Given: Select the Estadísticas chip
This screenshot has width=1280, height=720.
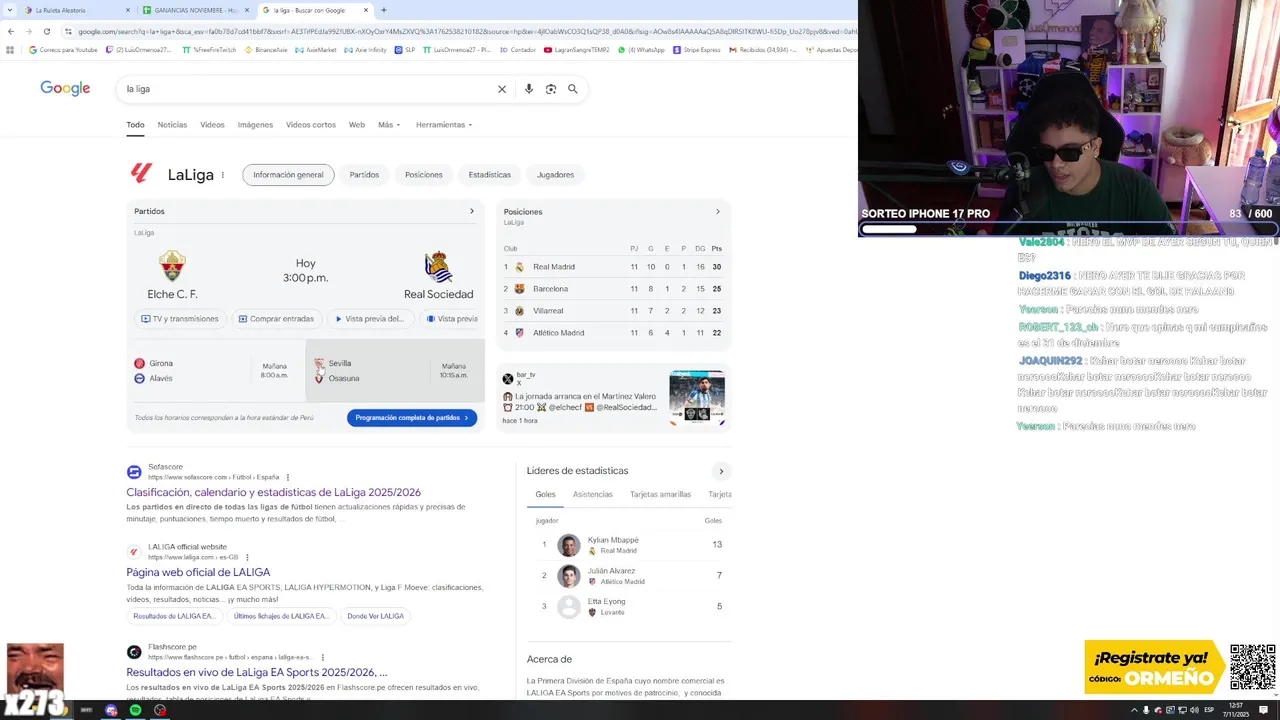Looking at the screenshot, I should point(490,175).
